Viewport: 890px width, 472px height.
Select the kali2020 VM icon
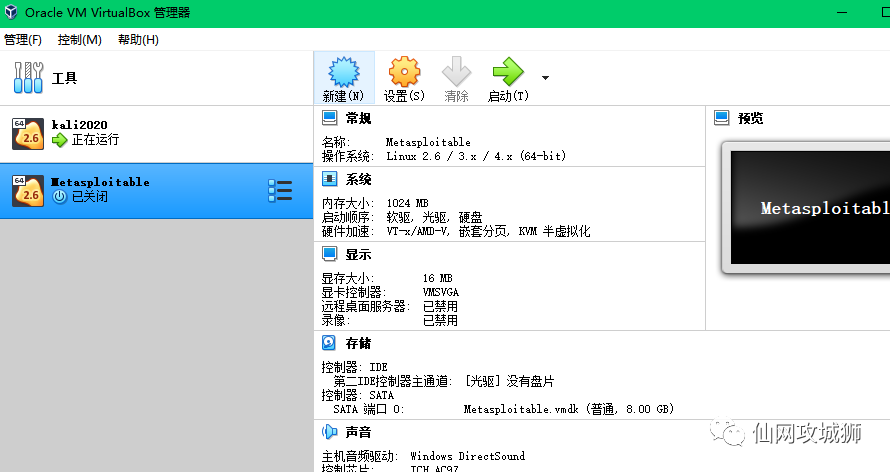pyautogui.click(x=28, y=134)
